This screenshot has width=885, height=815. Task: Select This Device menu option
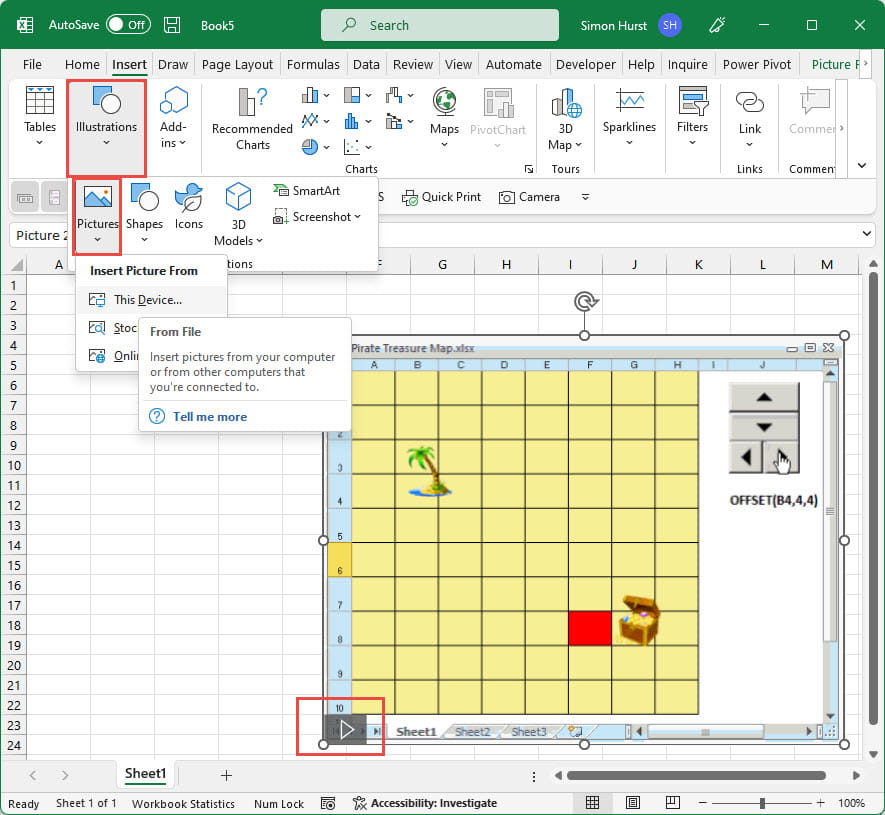147,299
